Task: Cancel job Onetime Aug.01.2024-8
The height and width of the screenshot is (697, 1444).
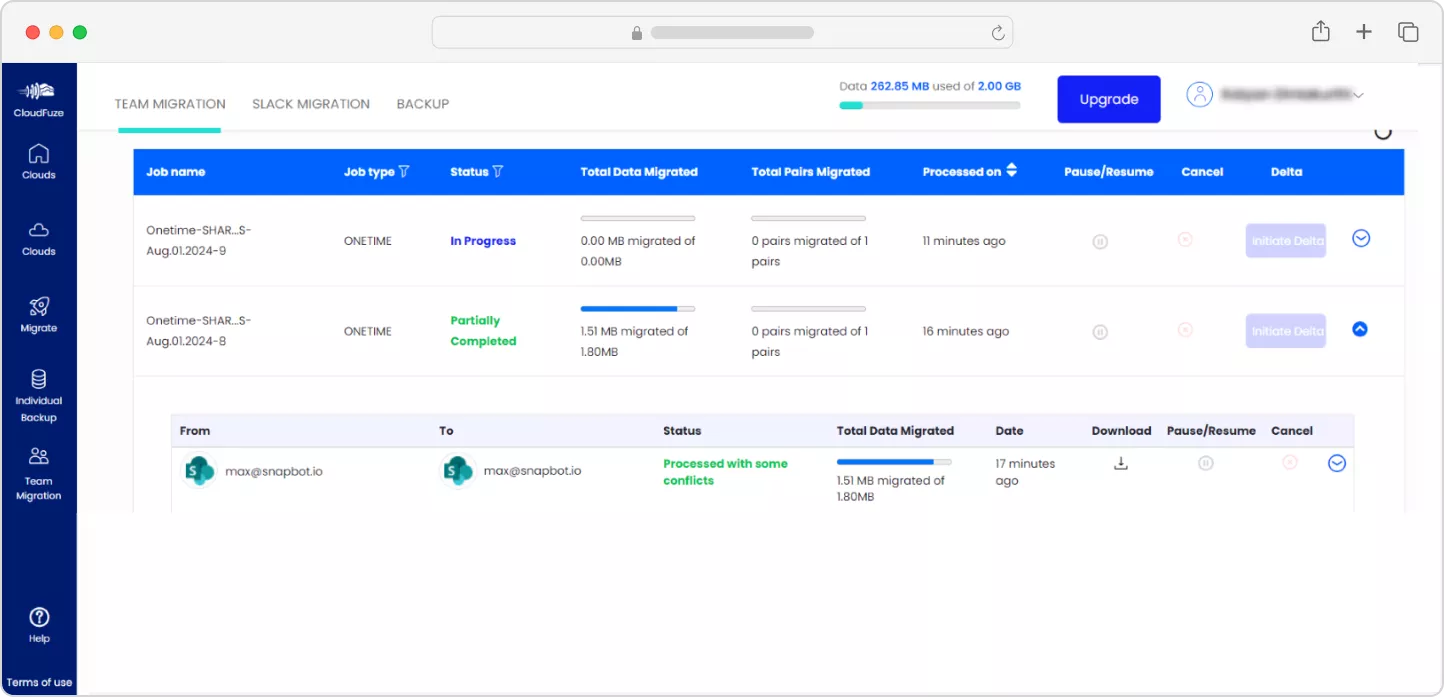Action: [x=1185, y=329]
